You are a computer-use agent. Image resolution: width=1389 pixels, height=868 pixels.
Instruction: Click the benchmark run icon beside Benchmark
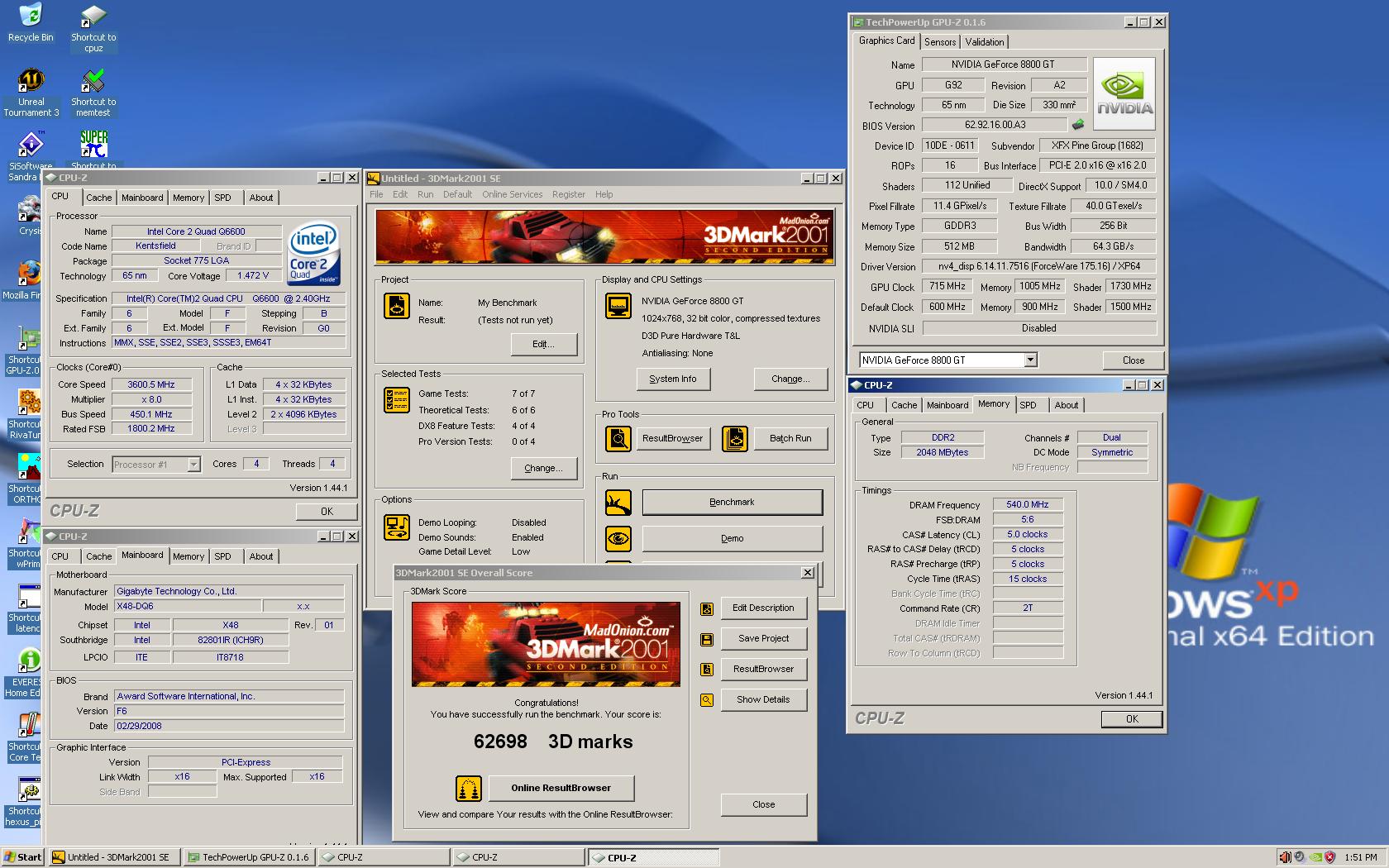coord(618,502)
